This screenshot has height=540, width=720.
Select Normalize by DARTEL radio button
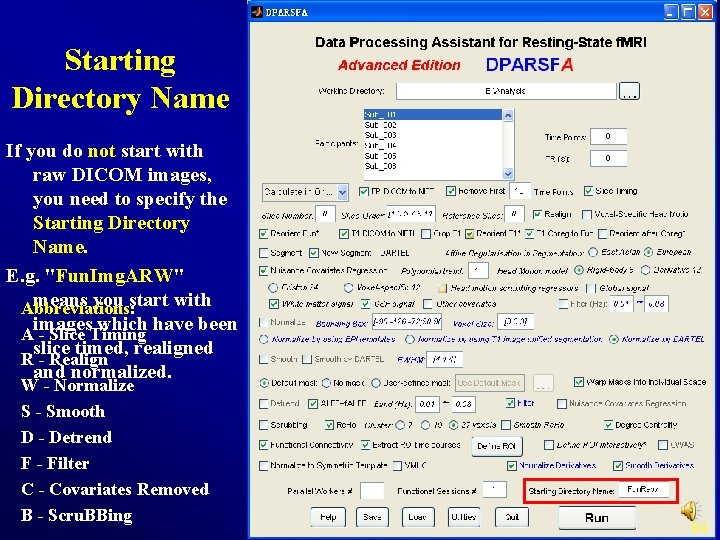[x=613, y=339]
